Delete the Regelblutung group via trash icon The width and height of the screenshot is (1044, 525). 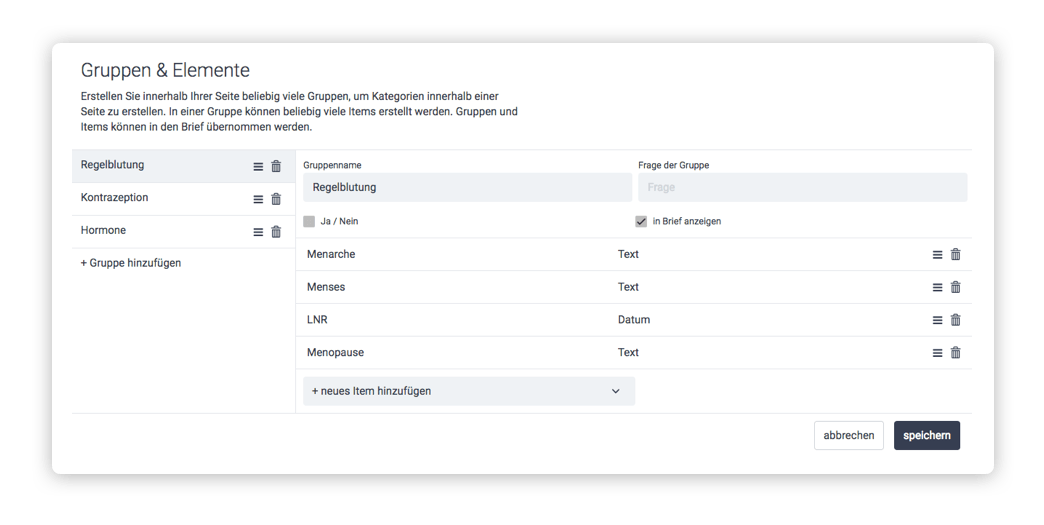pyautogui.click(x=276, y=166)
